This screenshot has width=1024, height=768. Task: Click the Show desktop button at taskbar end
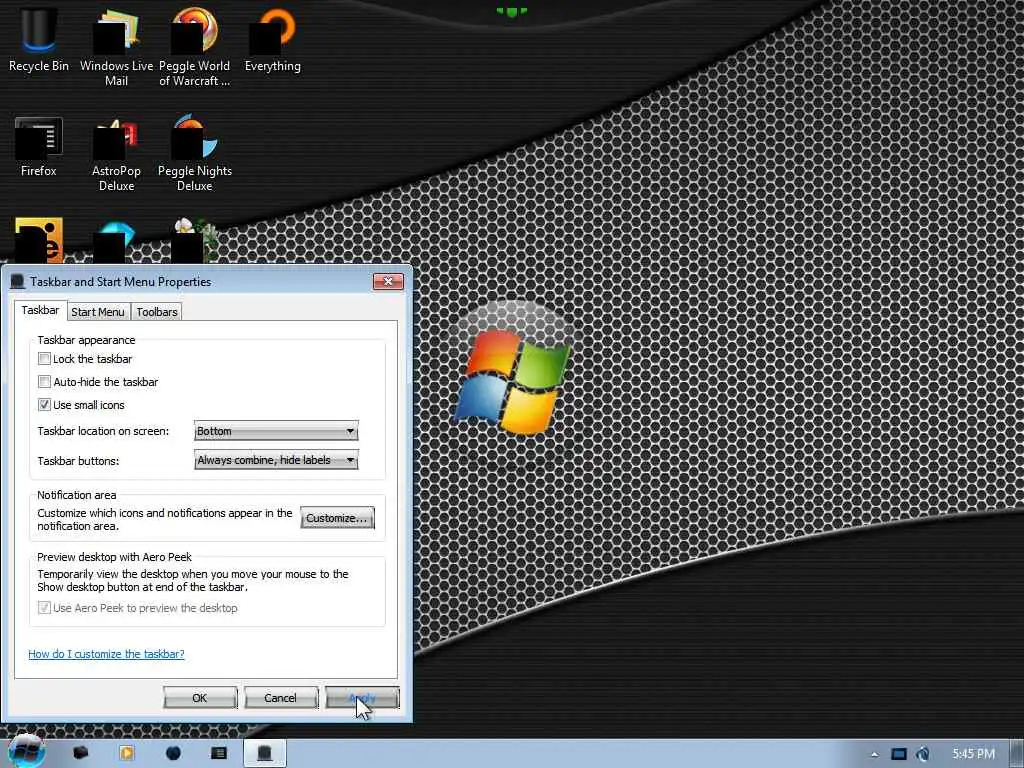tap(1018, 753)
